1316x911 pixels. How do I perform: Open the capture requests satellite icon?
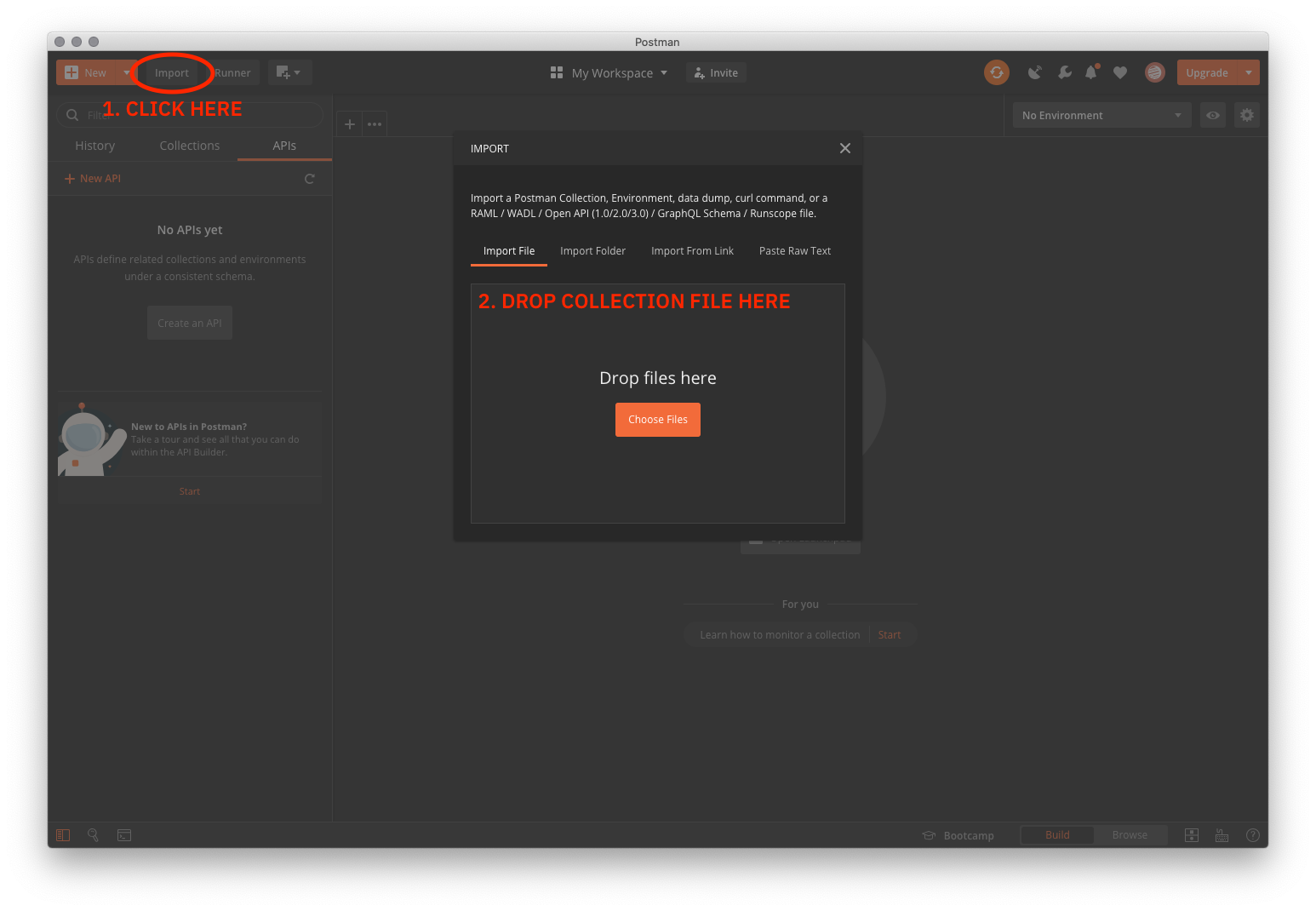pos(1034,72)
